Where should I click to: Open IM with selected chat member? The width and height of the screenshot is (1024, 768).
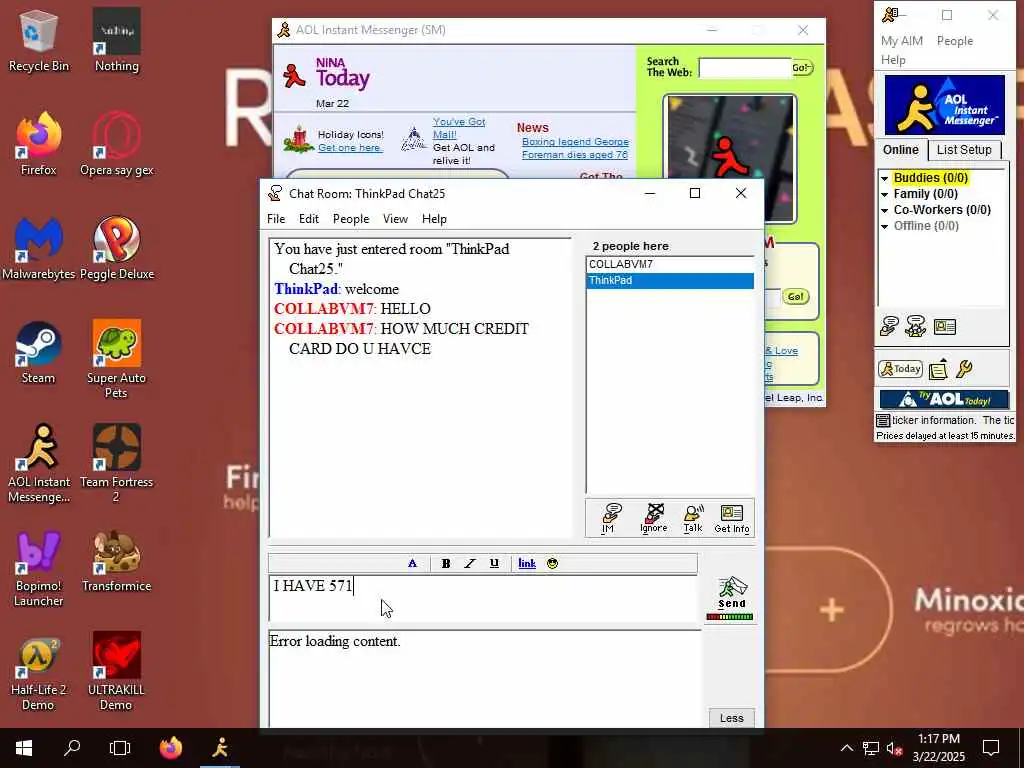tap(610, 519)
